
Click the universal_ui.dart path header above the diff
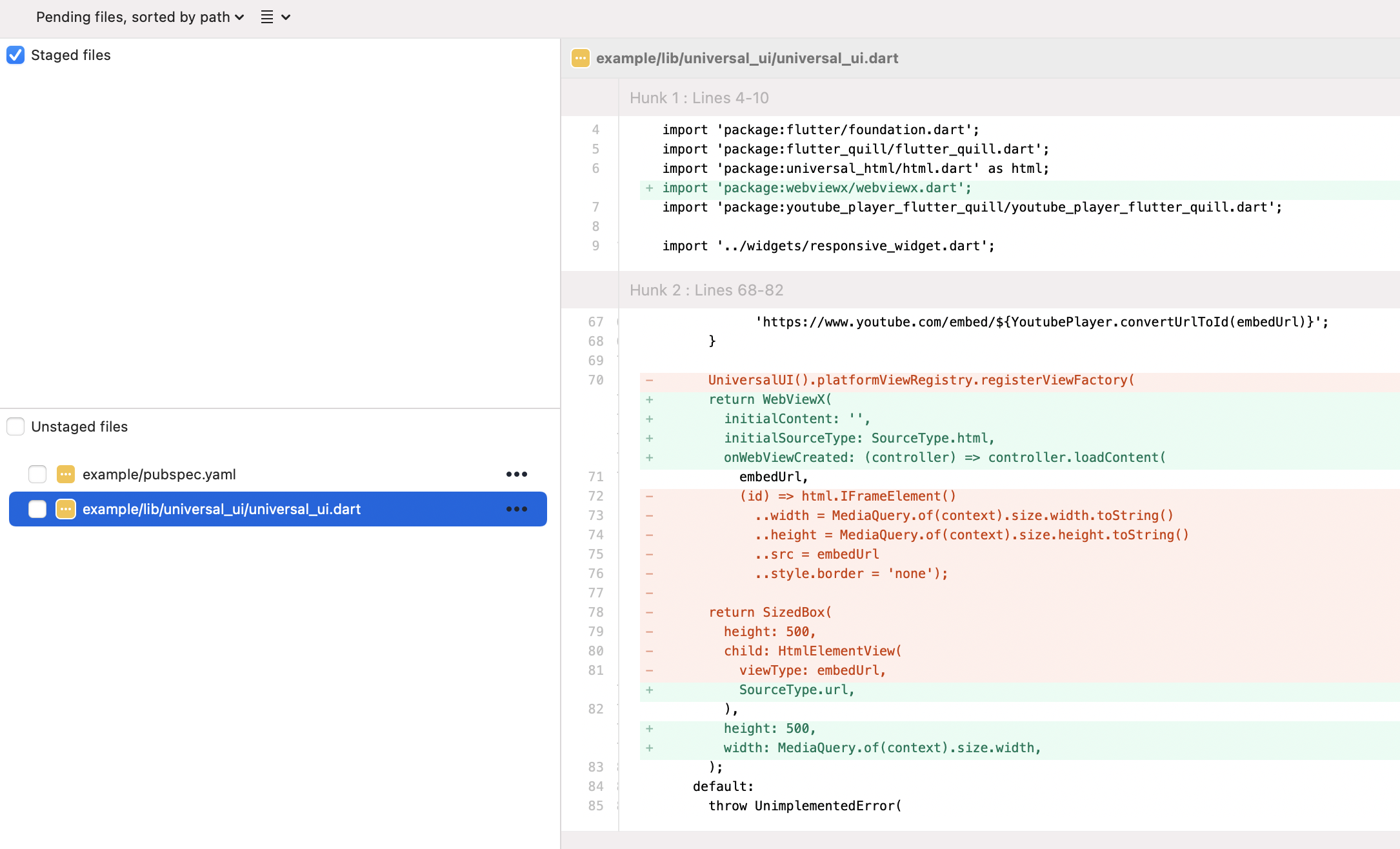coord(746,58)
